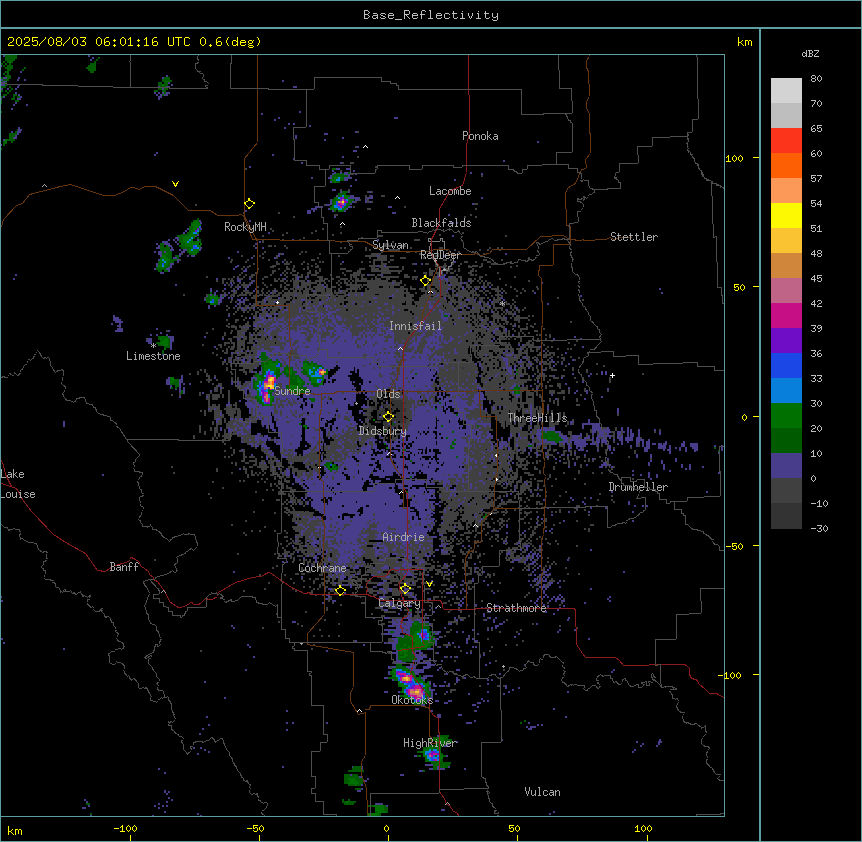Click the Ponoka city label

tap(480, 136)
